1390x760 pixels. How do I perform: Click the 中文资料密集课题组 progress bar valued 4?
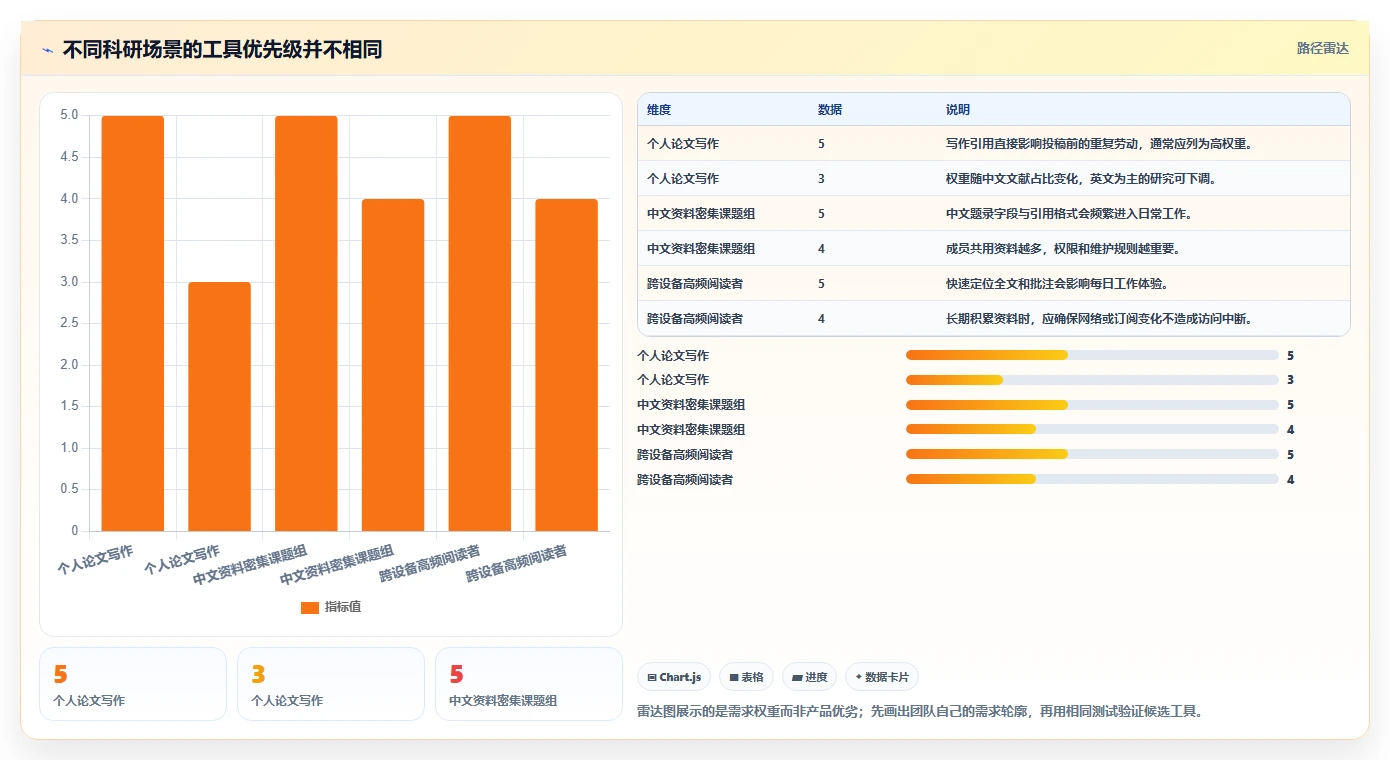(1092, 430)
